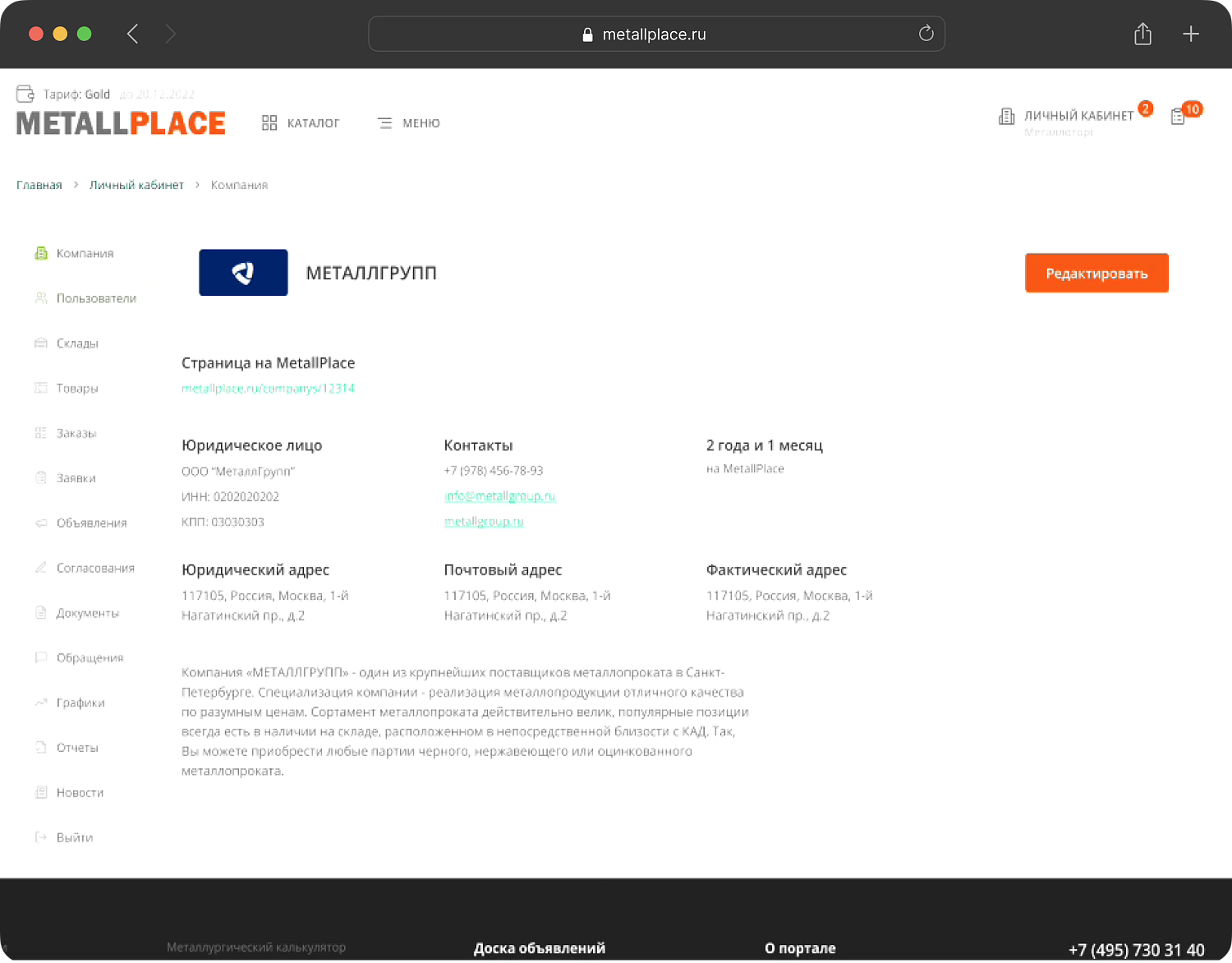
Task: Click the notifications list icon with badge 10
Action: 1178,117
